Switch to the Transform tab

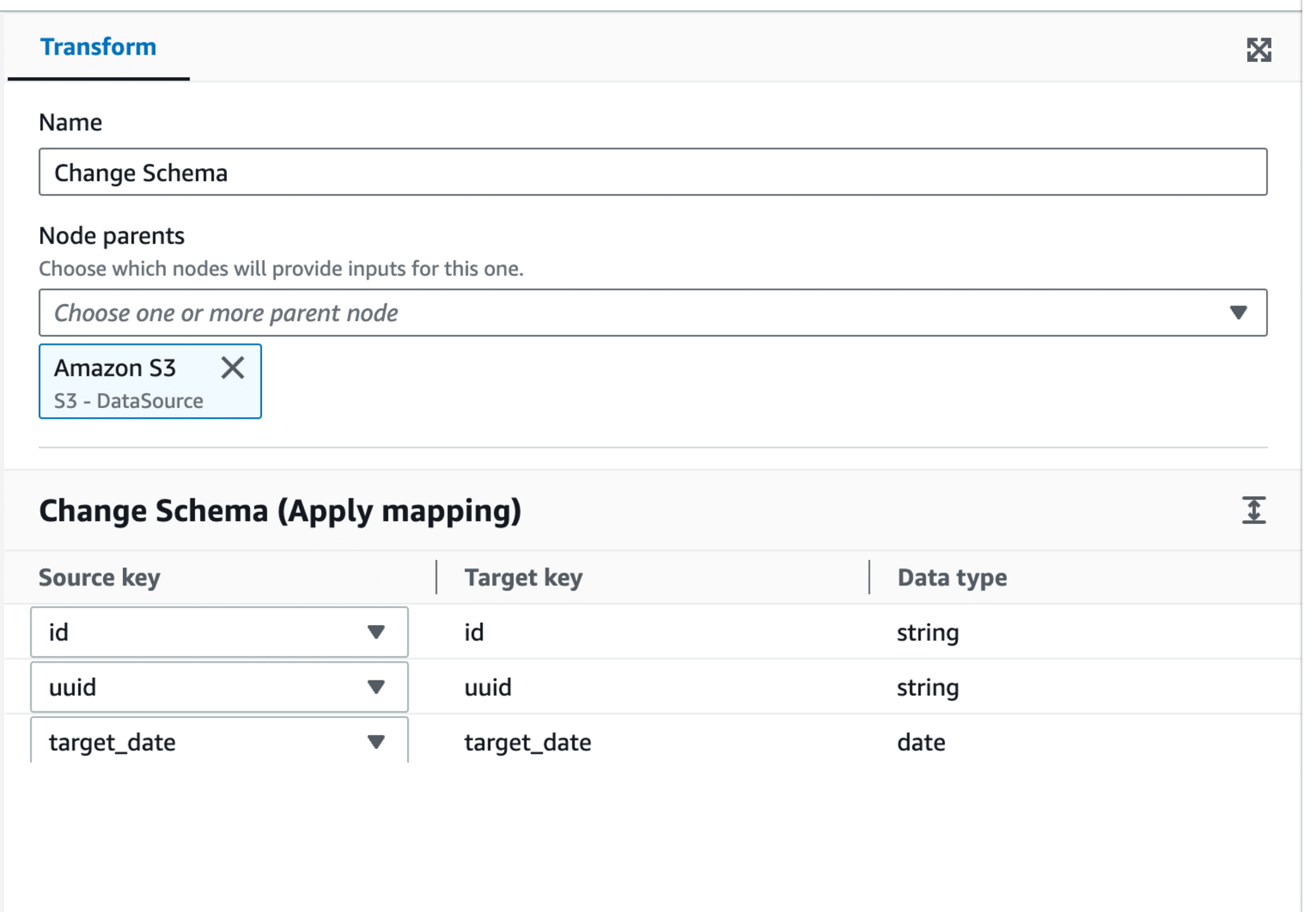click(x=98, y=47)
